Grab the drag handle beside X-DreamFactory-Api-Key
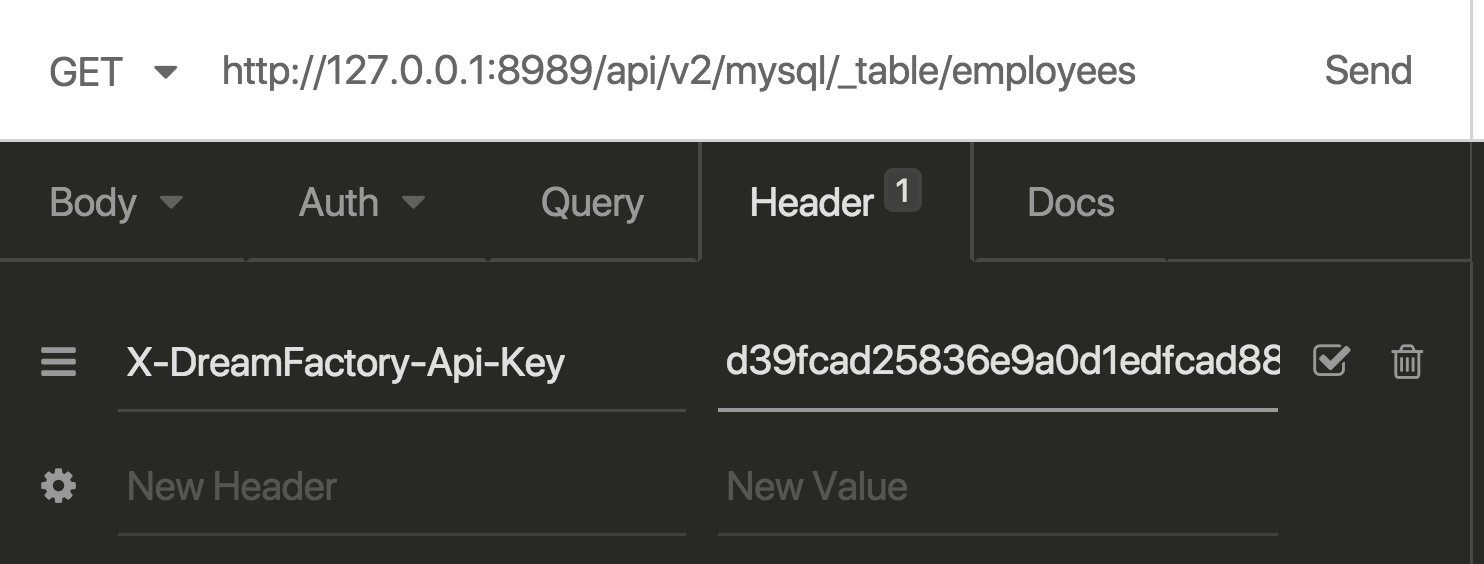Image resolution: width=1484 pixels, height=564 pixels. pyautogui.click(x=58, y=361)
